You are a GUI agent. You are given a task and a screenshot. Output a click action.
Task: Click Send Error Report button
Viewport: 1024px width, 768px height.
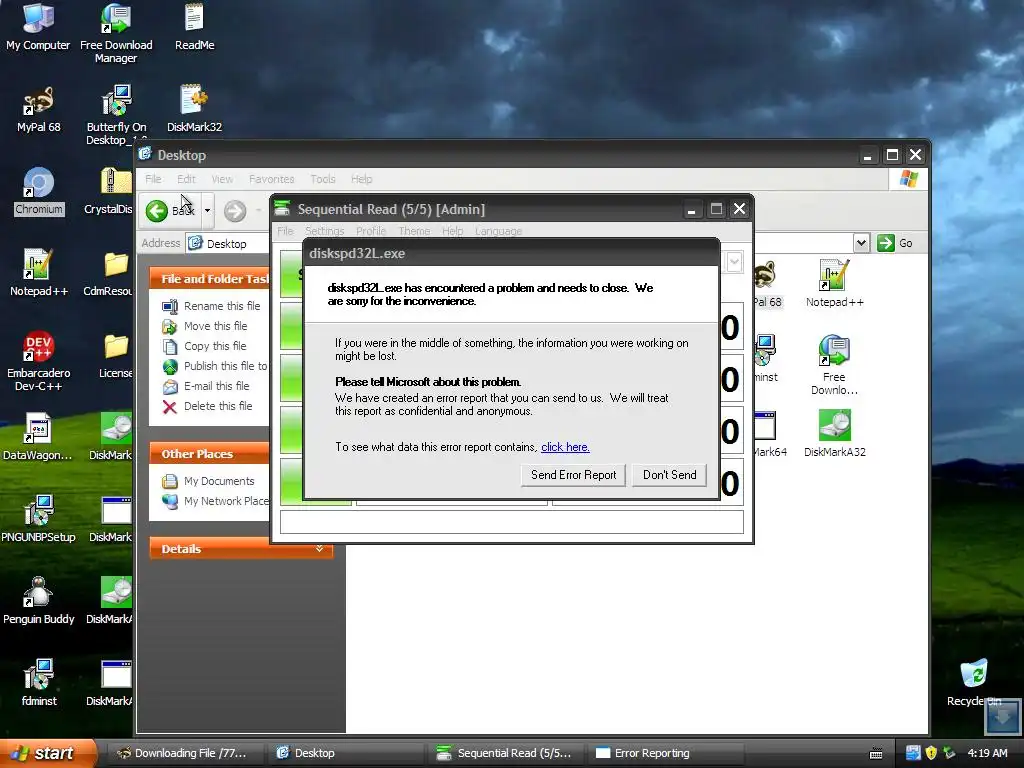tap(573, 475)
